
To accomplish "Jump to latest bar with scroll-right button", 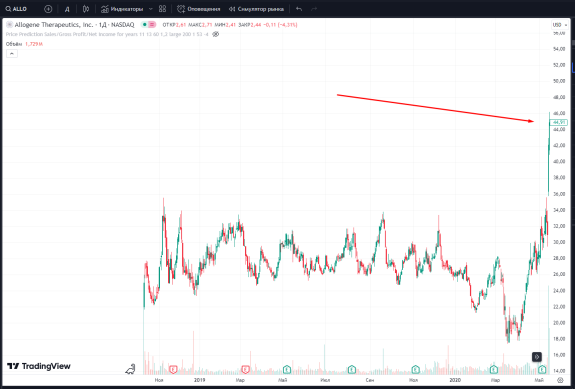I will click(537, 356).
